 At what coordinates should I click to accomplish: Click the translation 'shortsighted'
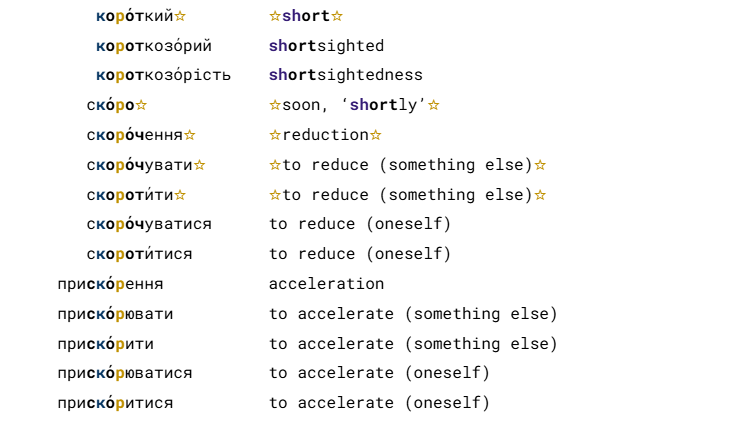(326, 46)
